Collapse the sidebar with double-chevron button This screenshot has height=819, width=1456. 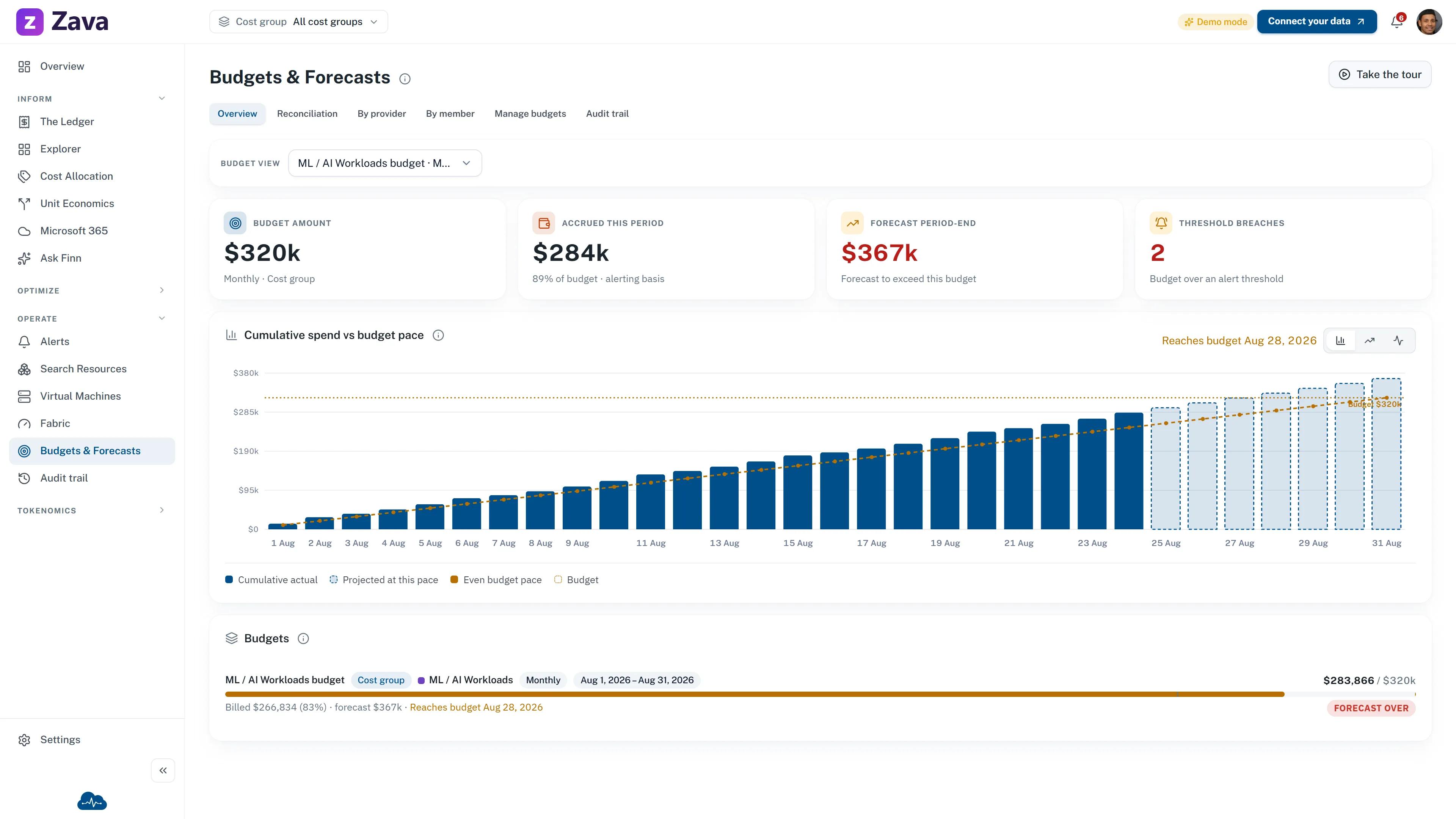pos(163,770)
